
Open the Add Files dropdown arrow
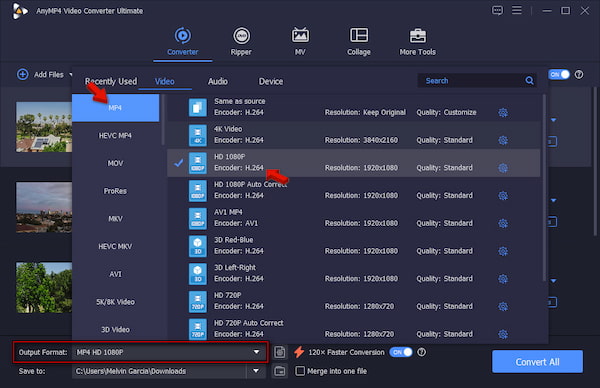70,74
